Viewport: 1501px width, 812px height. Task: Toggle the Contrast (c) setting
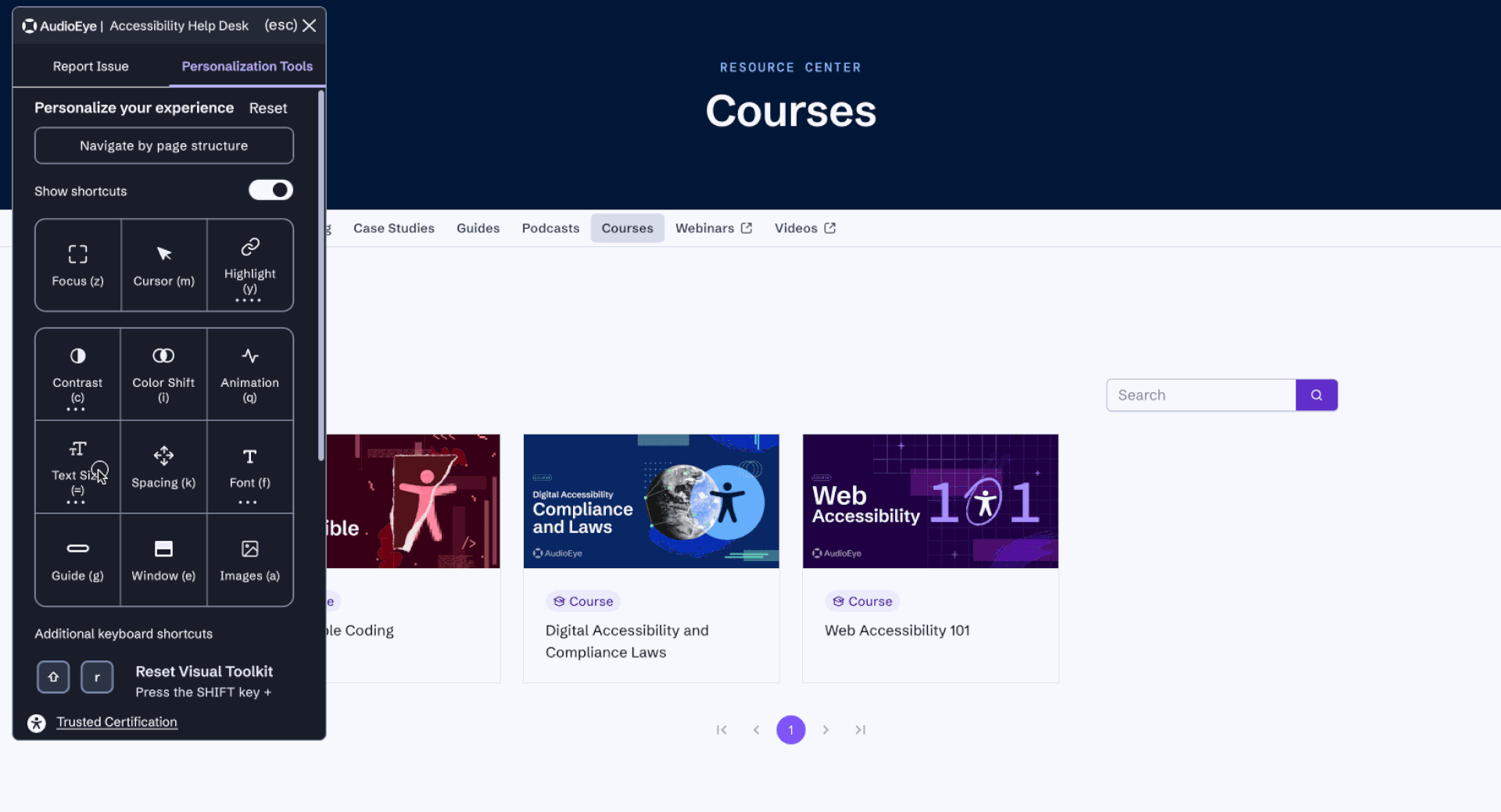point(77,374)
